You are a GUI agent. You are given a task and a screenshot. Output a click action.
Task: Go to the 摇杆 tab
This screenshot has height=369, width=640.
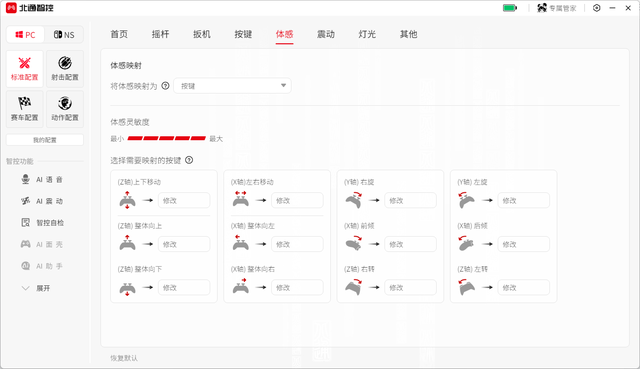160,34
